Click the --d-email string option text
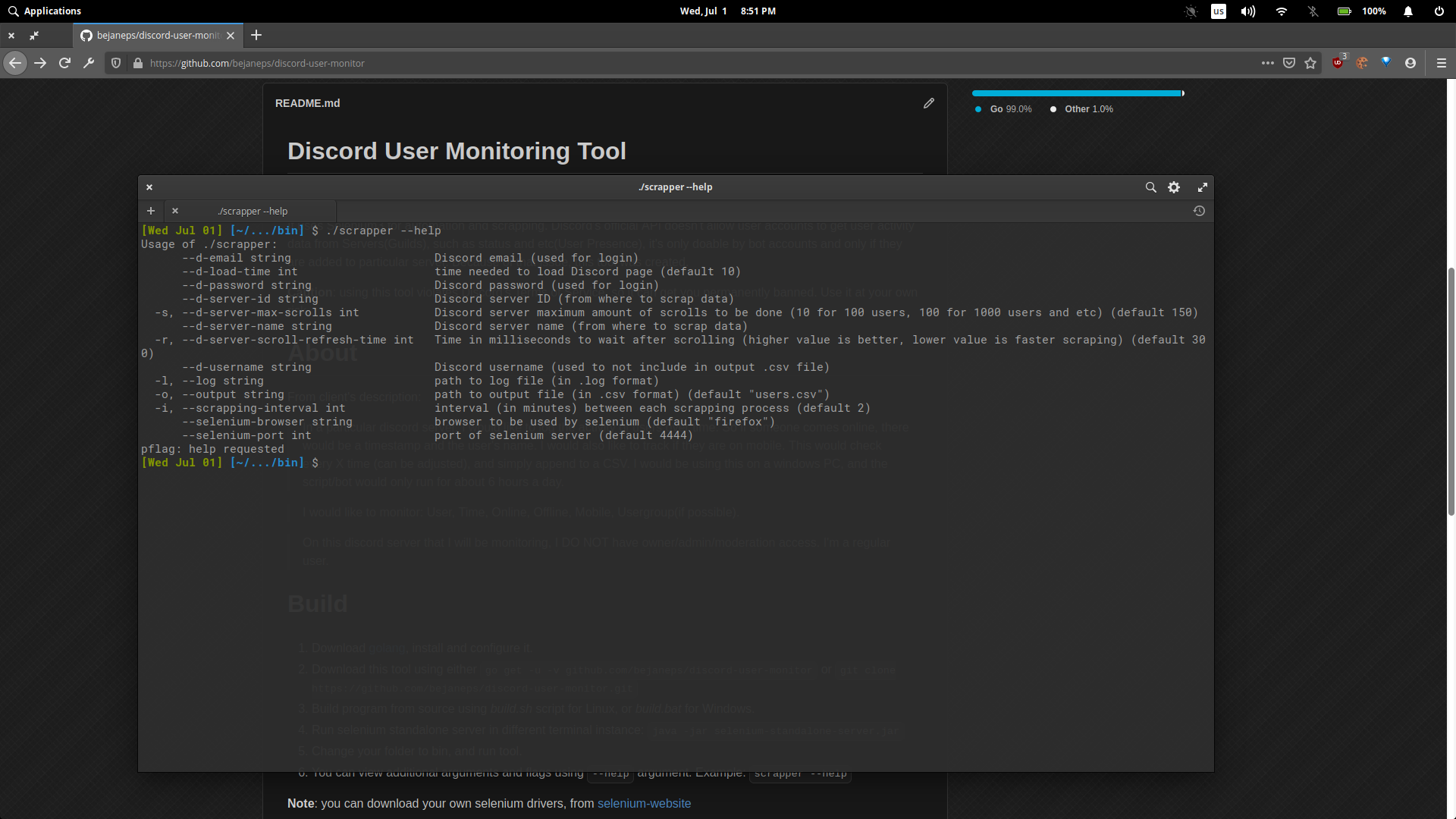Image resolution: width=1456 pixels, height=819 pixels. [x=237, y=258]
